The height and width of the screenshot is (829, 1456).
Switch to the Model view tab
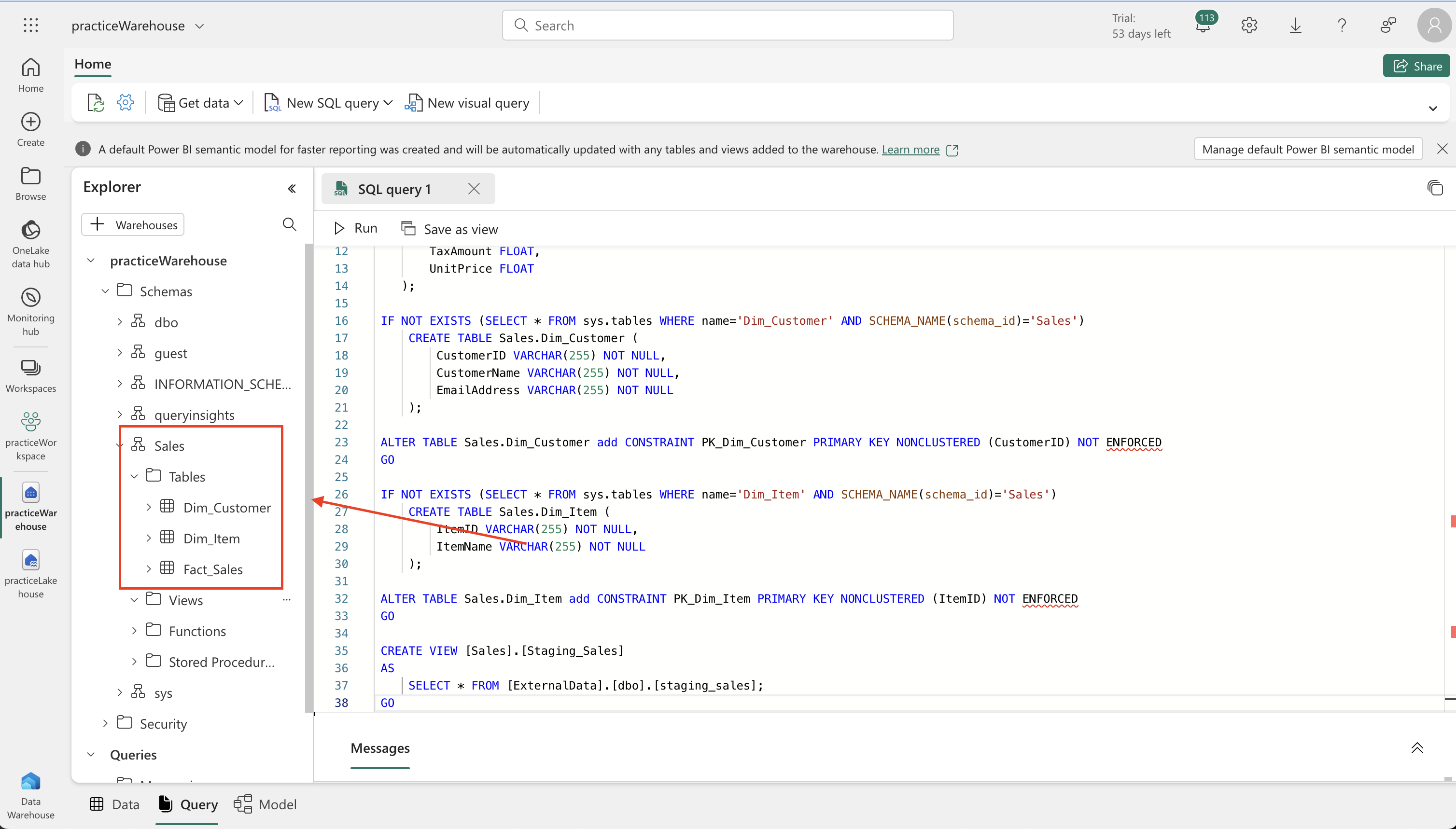[265, 804]
